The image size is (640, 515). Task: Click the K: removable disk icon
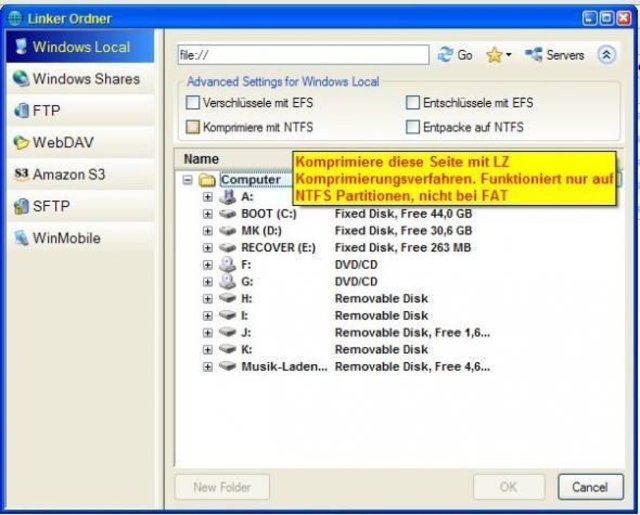[x=227, y=349]
